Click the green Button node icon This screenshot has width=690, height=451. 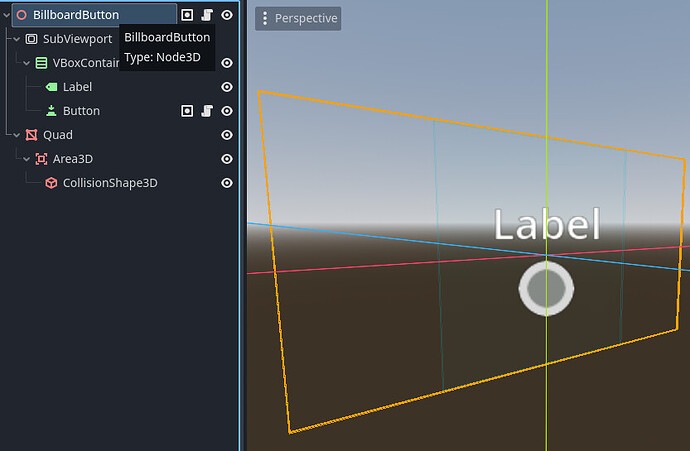tap(51, 111)
